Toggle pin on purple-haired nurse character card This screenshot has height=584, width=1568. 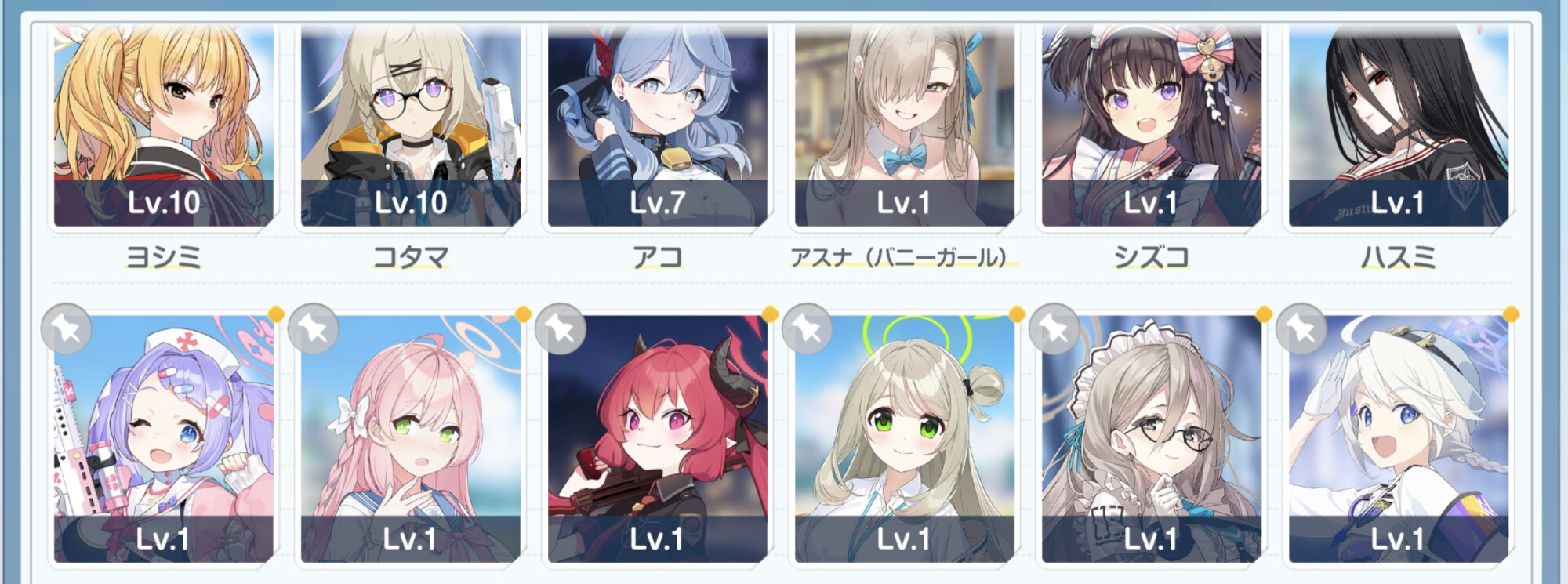coord(67,329)
